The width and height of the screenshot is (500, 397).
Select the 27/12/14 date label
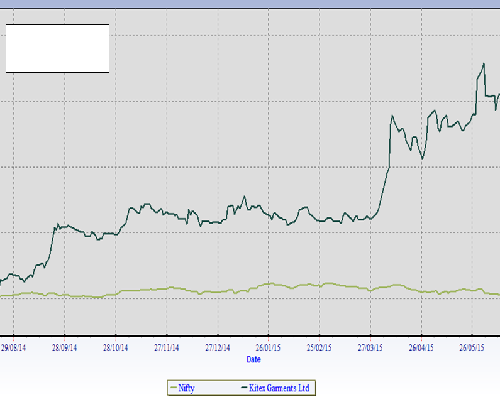pyautogui.click(x=218, y=348)
